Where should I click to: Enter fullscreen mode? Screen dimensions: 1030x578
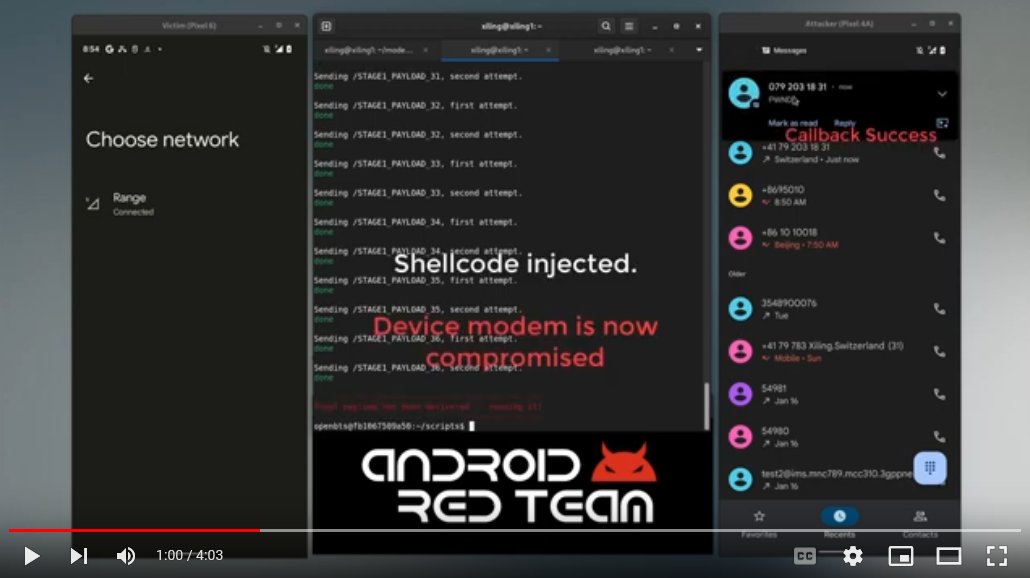997,556
